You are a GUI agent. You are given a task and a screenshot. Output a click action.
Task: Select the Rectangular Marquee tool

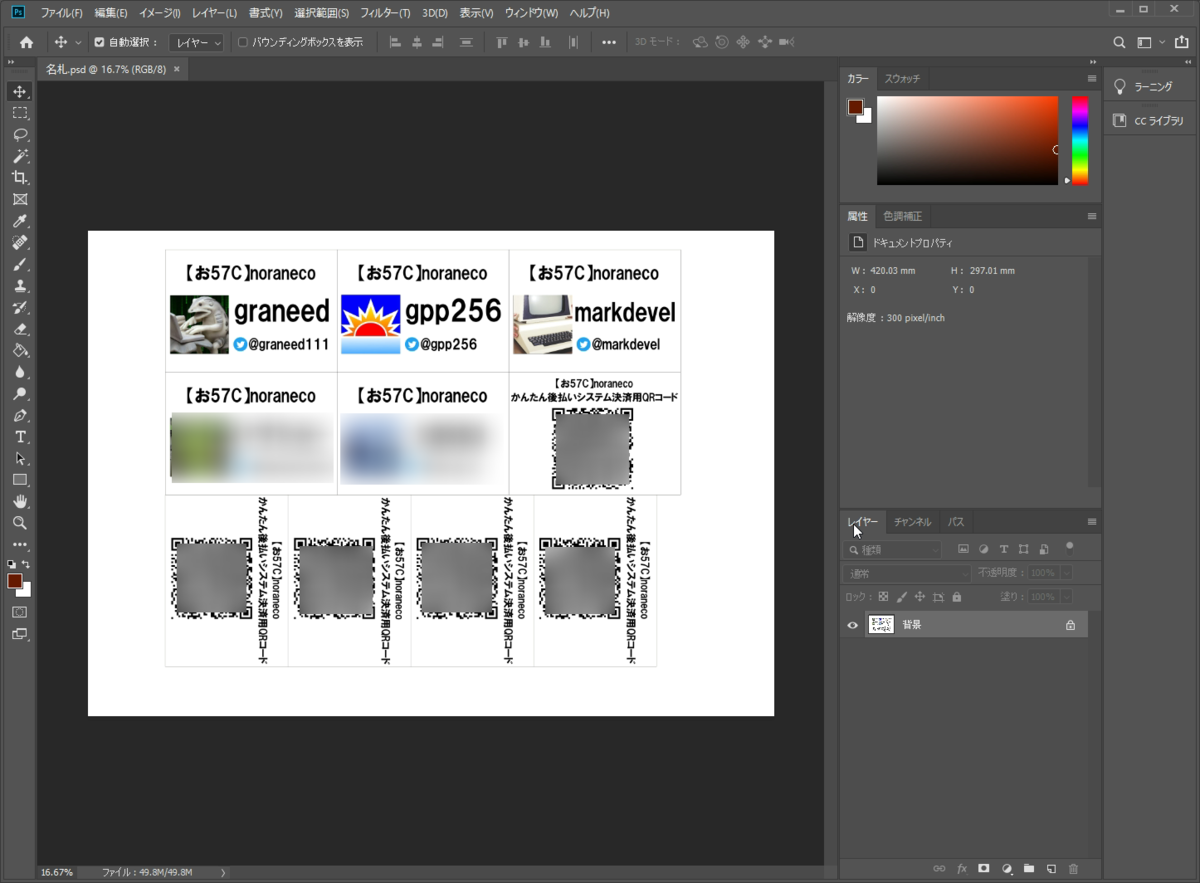point(20,113)
